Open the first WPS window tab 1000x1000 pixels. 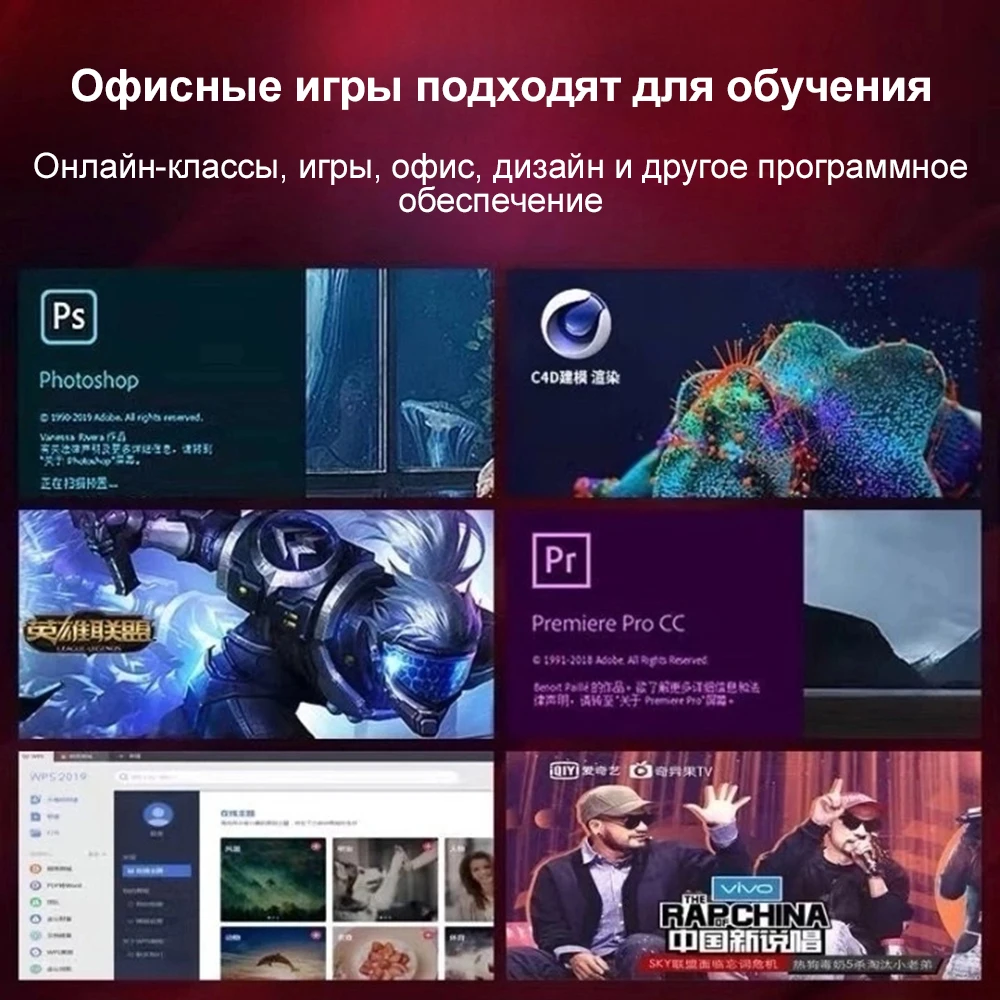(x=36, y=757)
